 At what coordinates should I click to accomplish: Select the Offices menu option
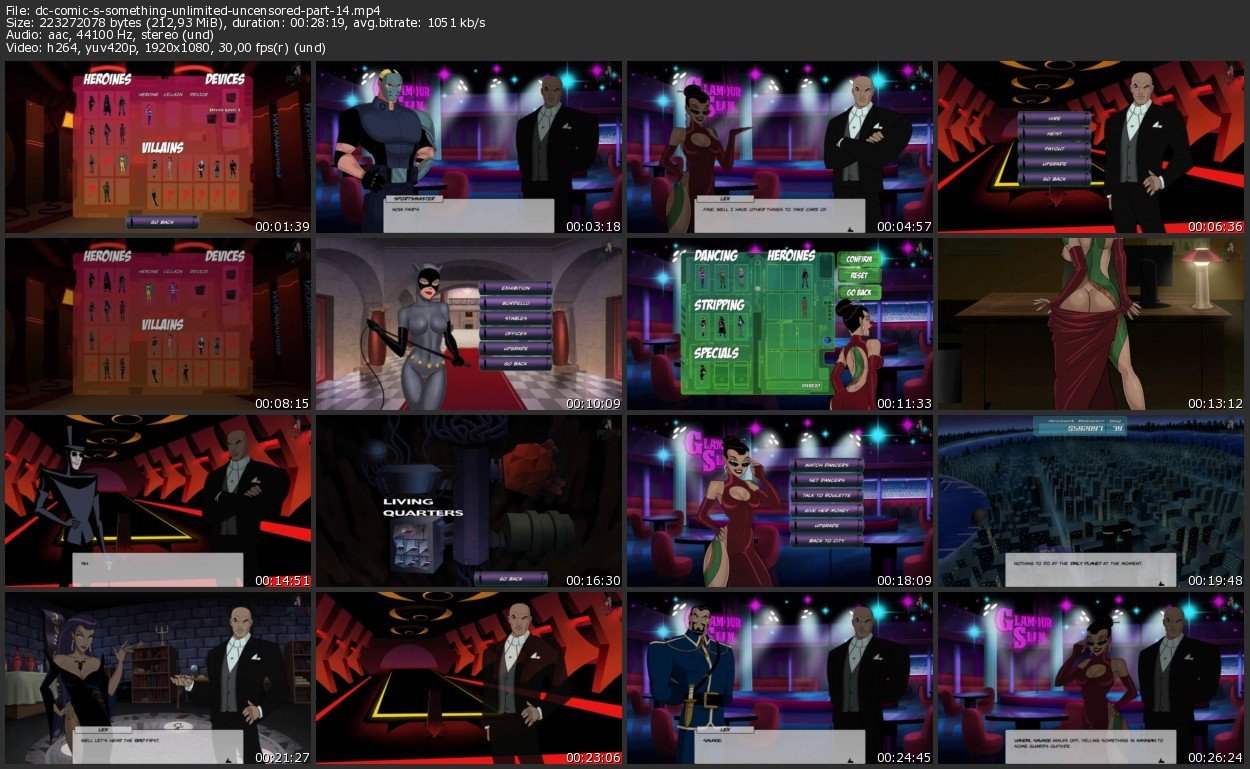pos(515,333)
